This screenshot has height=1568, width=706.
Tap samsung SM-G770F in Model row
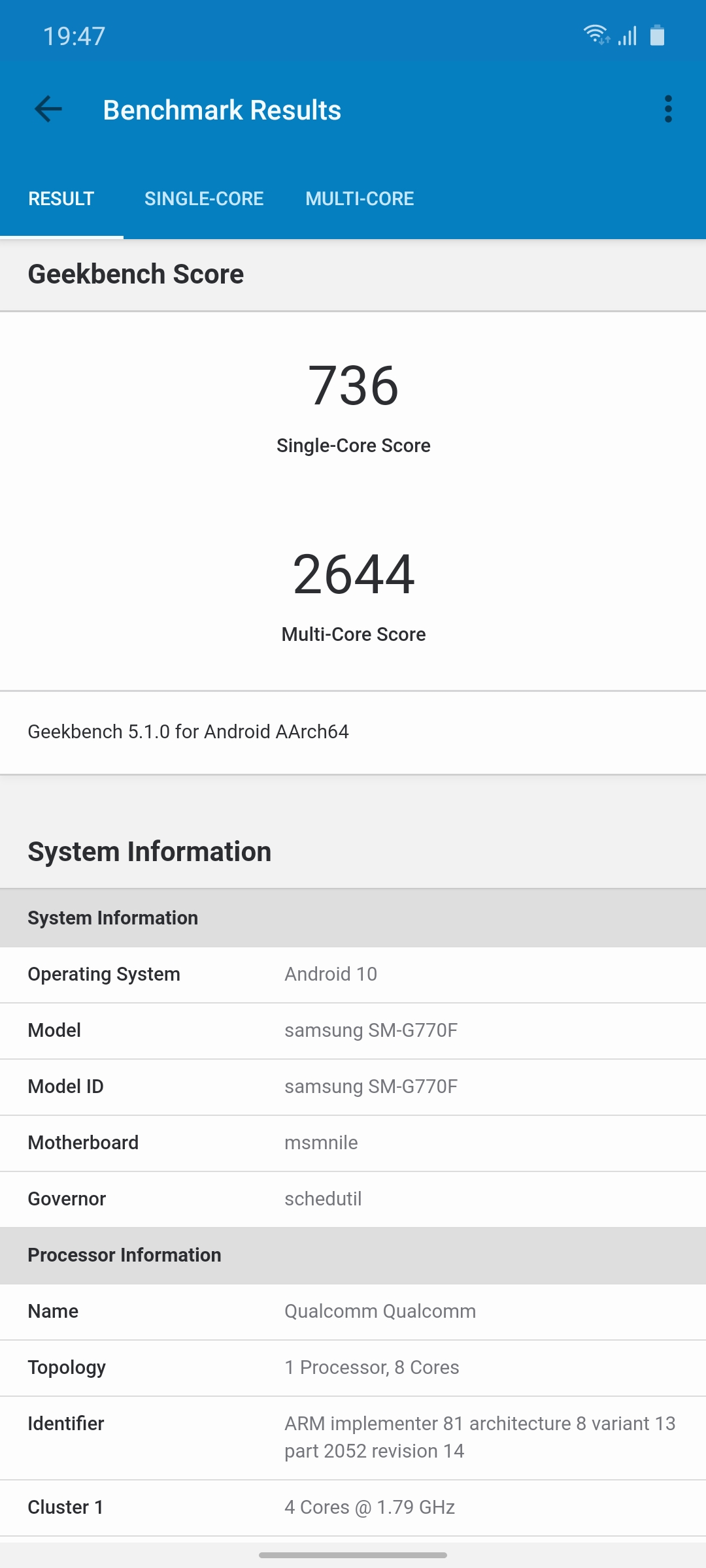coord(371,1030)
